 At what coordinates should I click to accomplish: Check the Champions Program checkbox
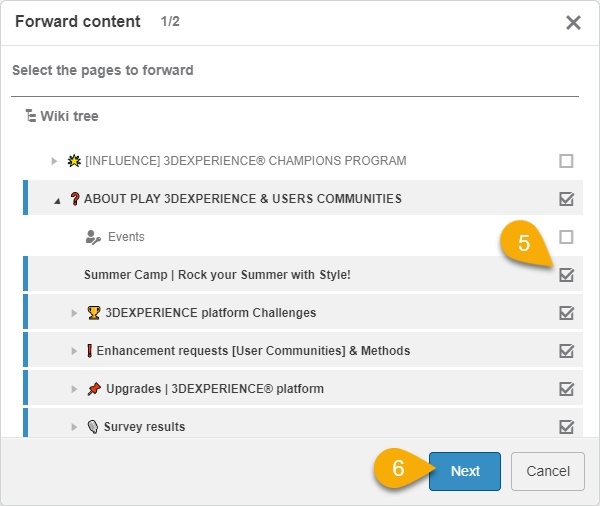[567, 161]
